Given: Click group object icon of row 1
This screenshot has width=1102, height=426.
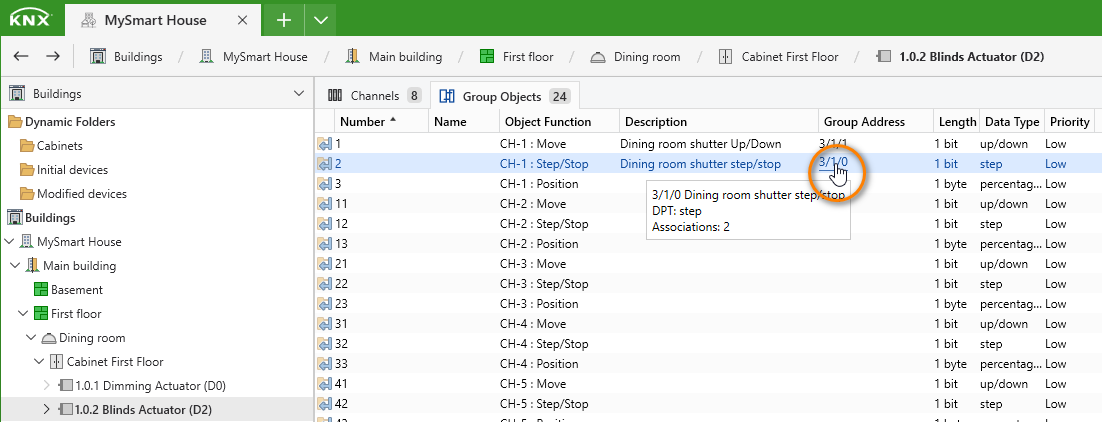Looking at the screenshot, I should pyautogui.click(x=324, y=144).
